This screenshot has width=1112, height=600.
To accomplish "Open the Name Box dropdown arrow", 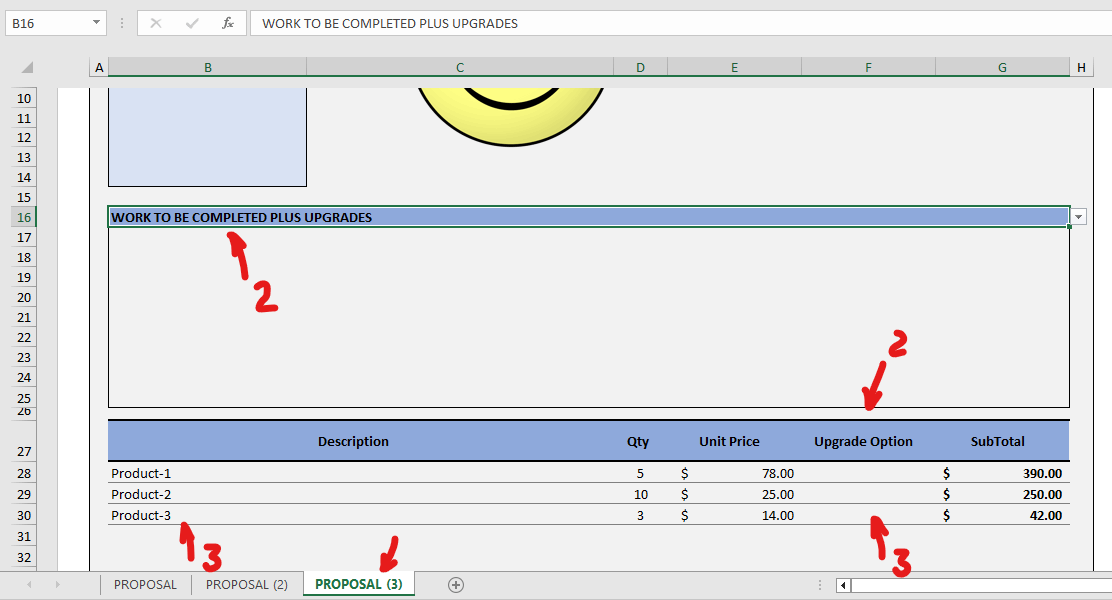I will 96,23.
